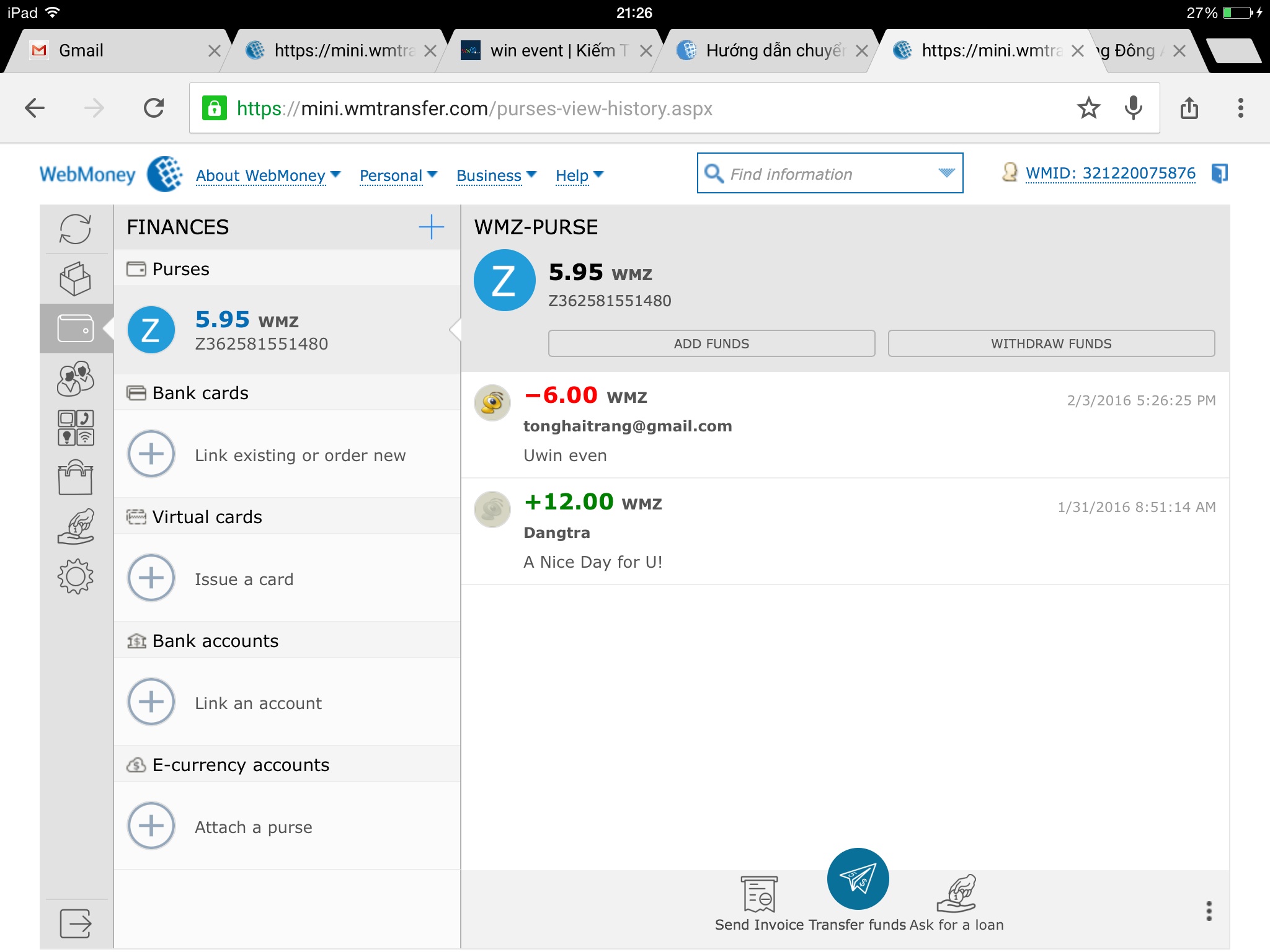Image resolution: width=1270 pixels, height=952 pixels.
Task: Tap the microphone voice search icon
Action: tap(1133, 108)
